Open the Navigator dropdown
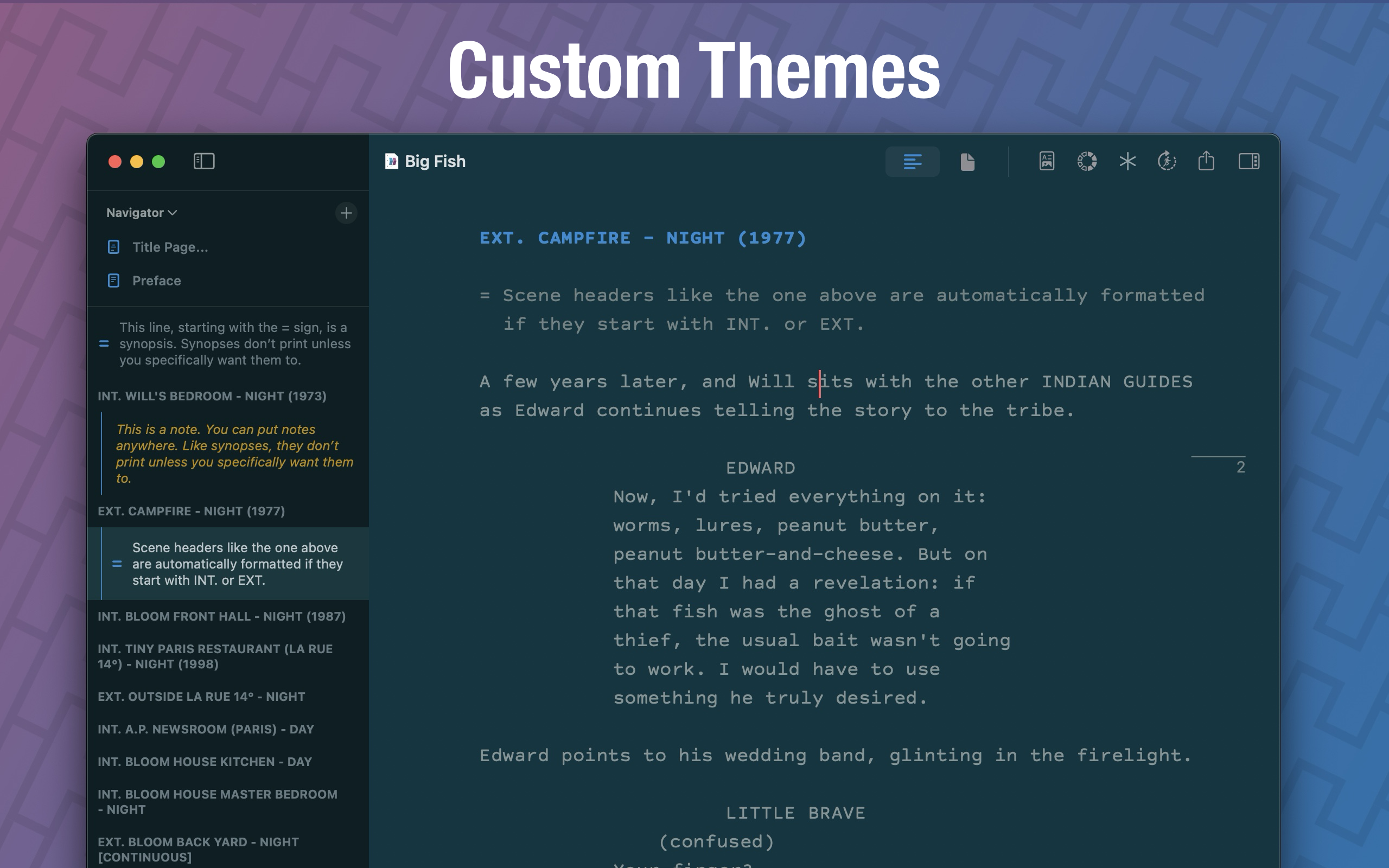1389x868 pixels. [141, 213]
